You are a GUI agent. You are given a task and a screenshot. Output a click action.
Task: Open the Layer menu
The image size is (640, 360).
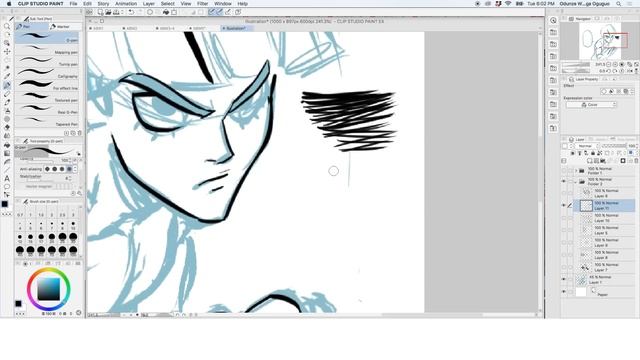(149, 4)
